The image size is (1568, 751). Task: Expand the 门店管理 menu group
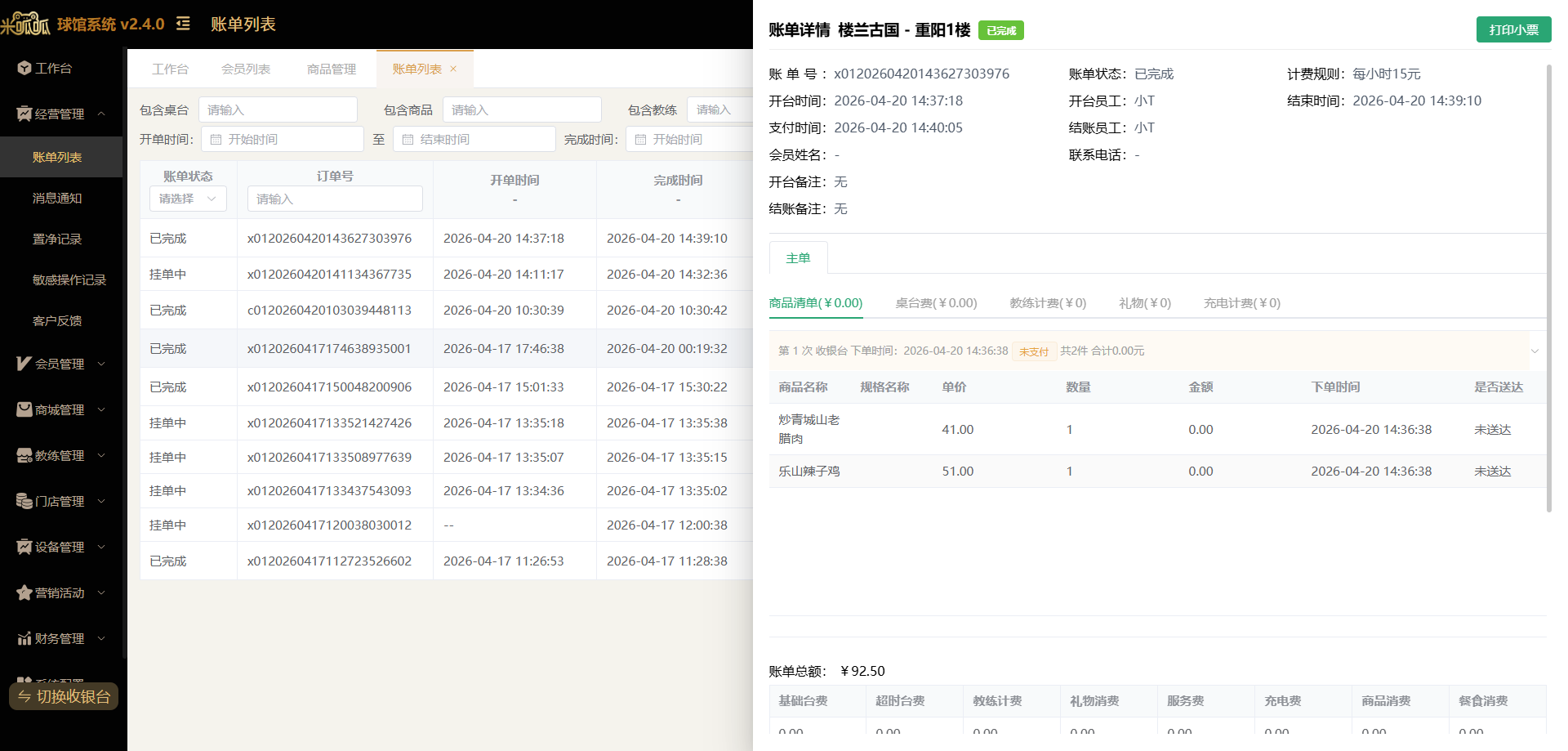[101, 501]
